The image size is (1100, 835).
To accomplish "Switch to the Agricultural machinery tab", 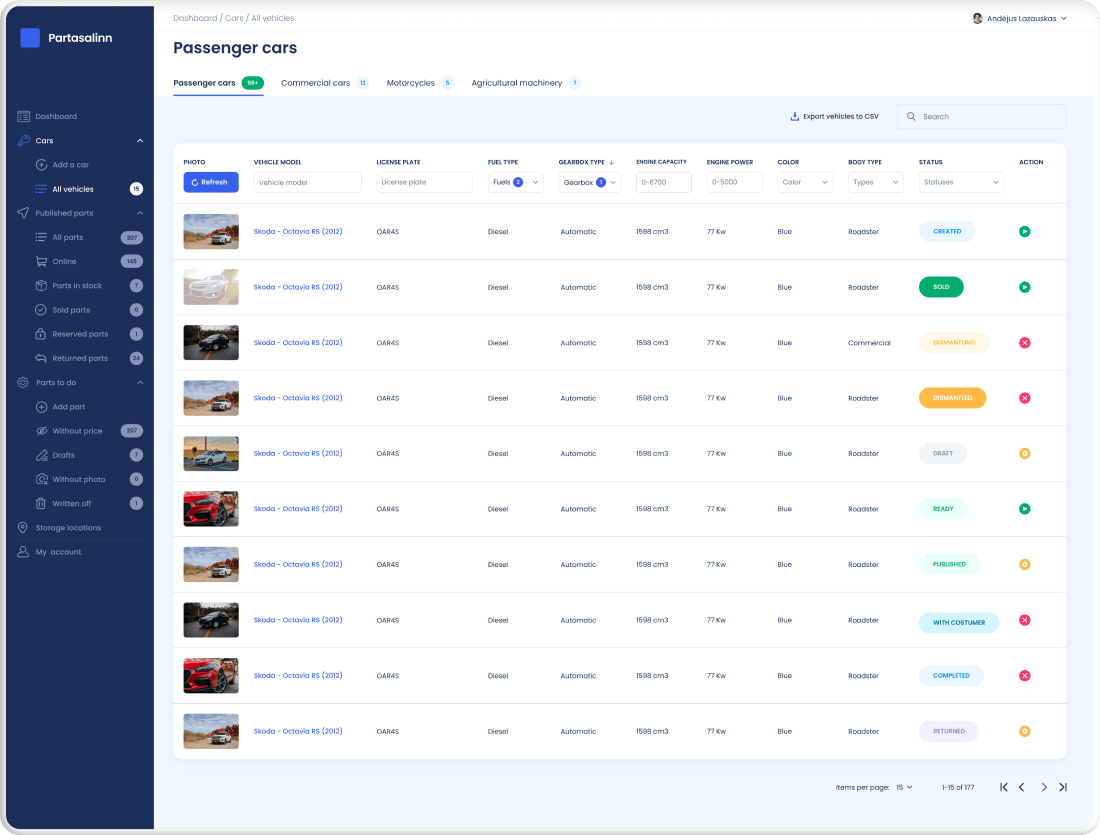I will tap(517, 83).
